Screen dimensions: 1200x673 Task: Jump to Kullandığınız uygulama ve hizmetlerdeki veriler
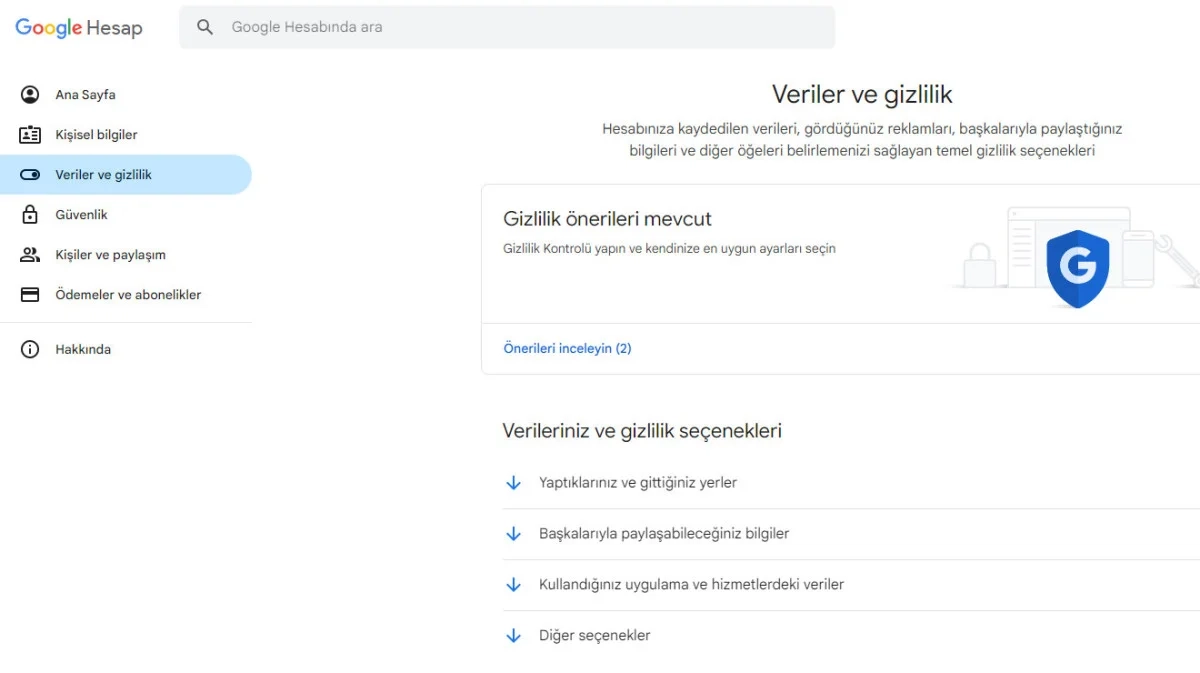click(x=690, y=585)
